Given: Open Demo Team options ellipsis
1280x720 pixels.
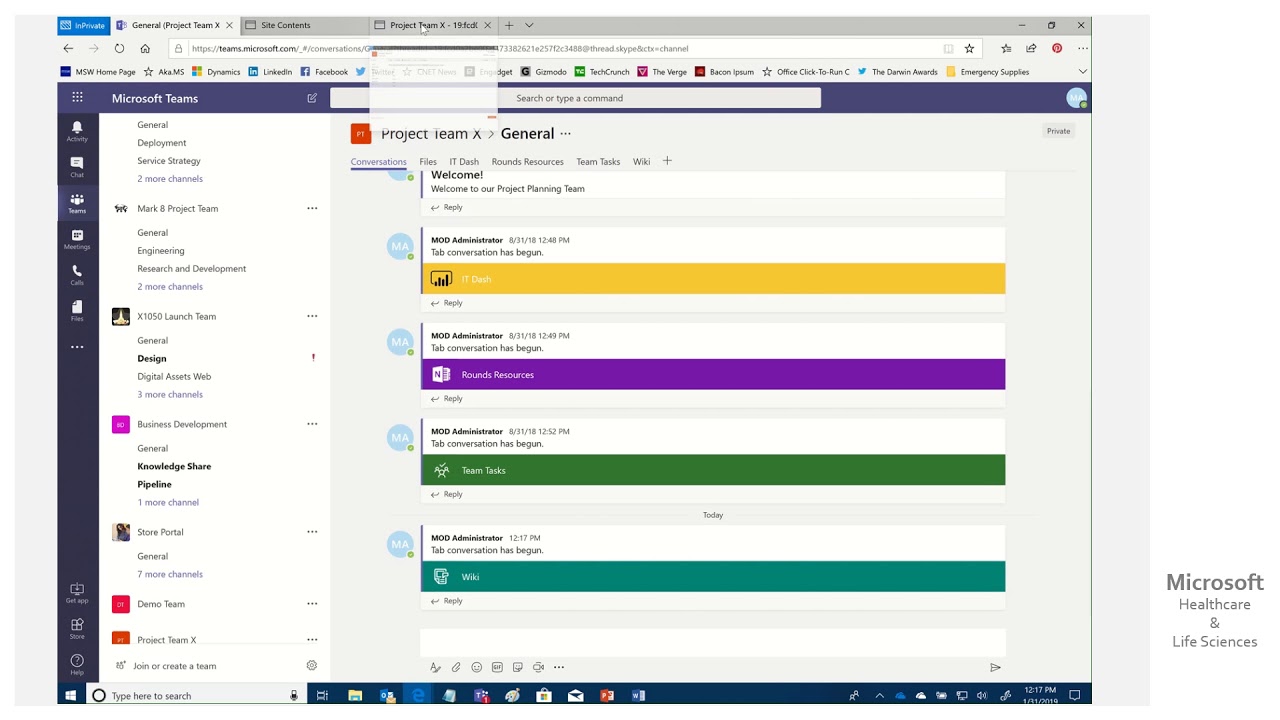Looking at the screenshot, I should pyautogui.click(x=312, y=604).
